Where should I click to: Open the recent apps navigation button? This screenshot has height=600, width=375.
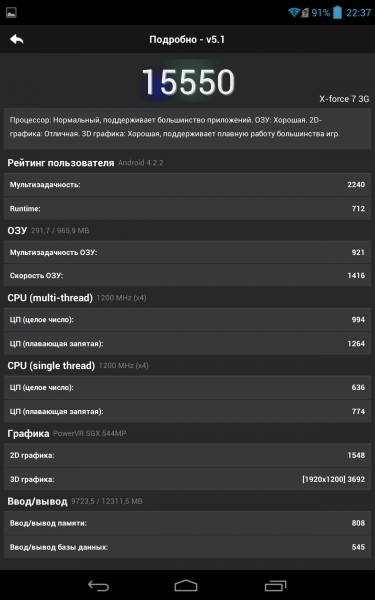coord(276,585)
